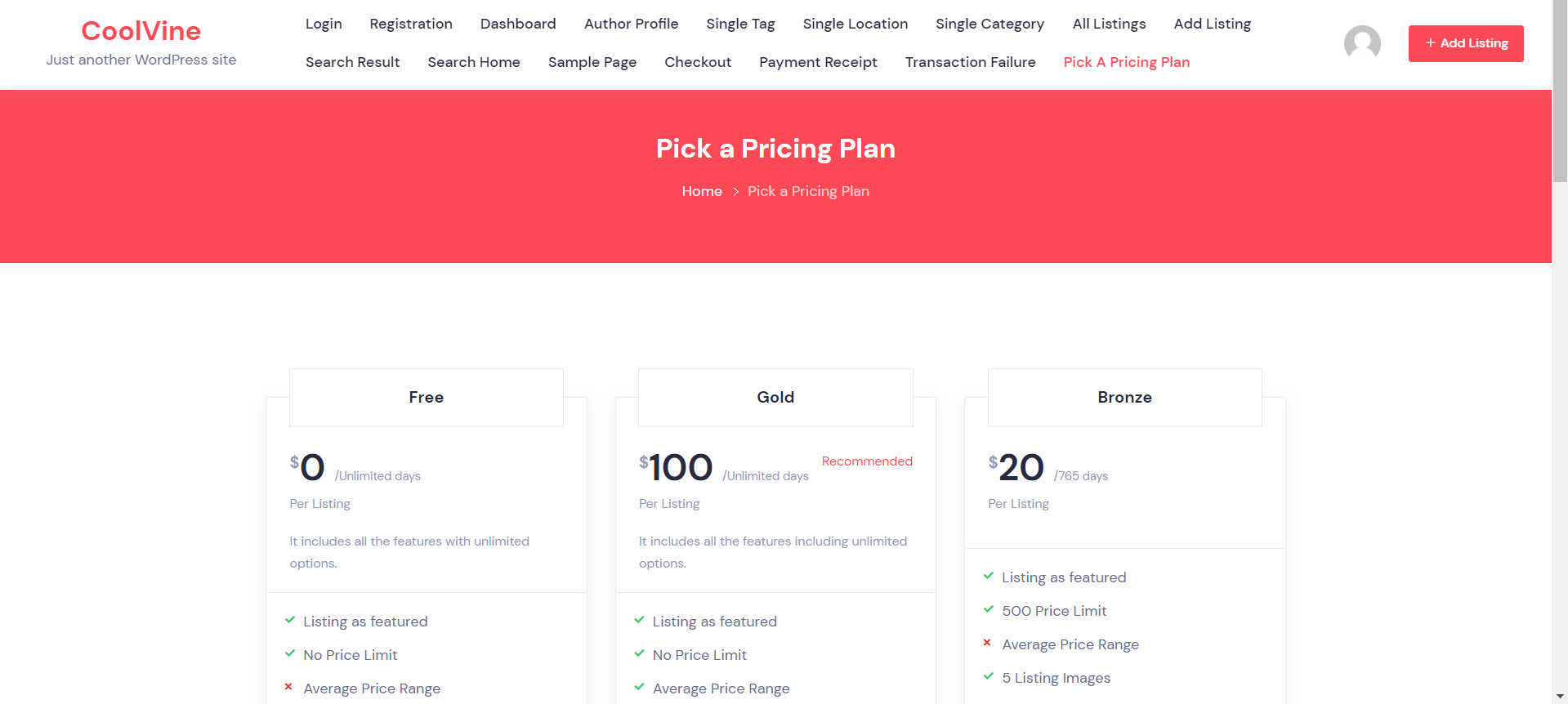This screenshot has height=704, width=1568.
Task: Click the page vertical scrollbar thumb
Action: pos(1560,90)
